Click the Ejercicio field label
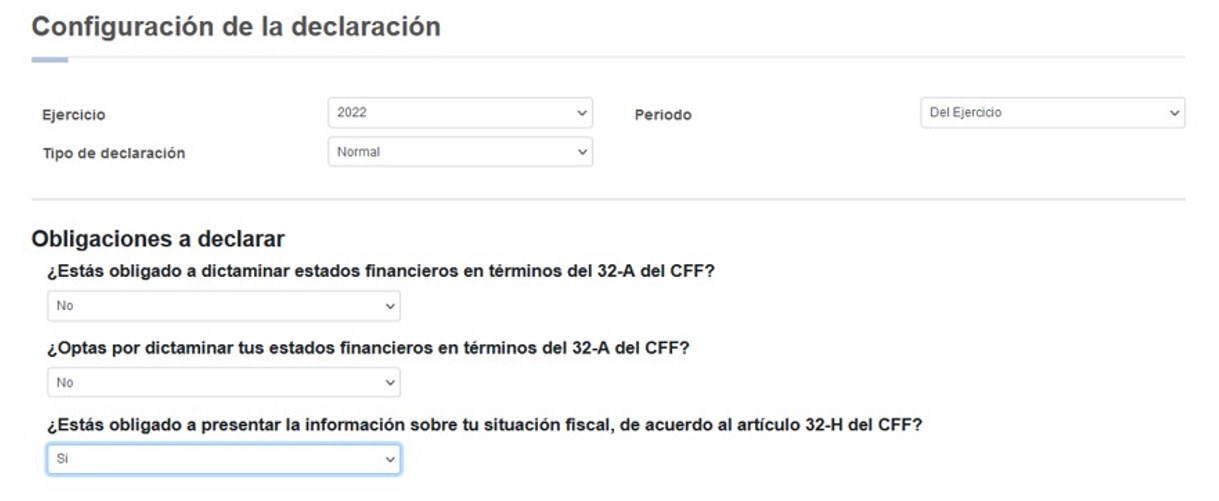1219x501 pixels. (73, 115)
